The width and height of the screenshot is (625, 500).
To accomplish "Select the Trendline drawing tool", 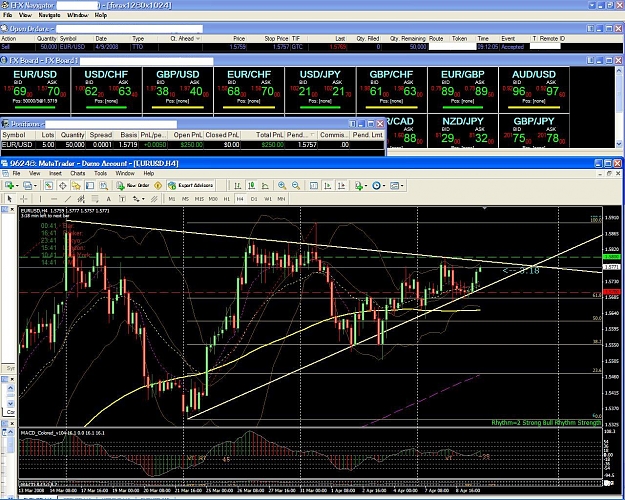I will click(x=68, y=199).
